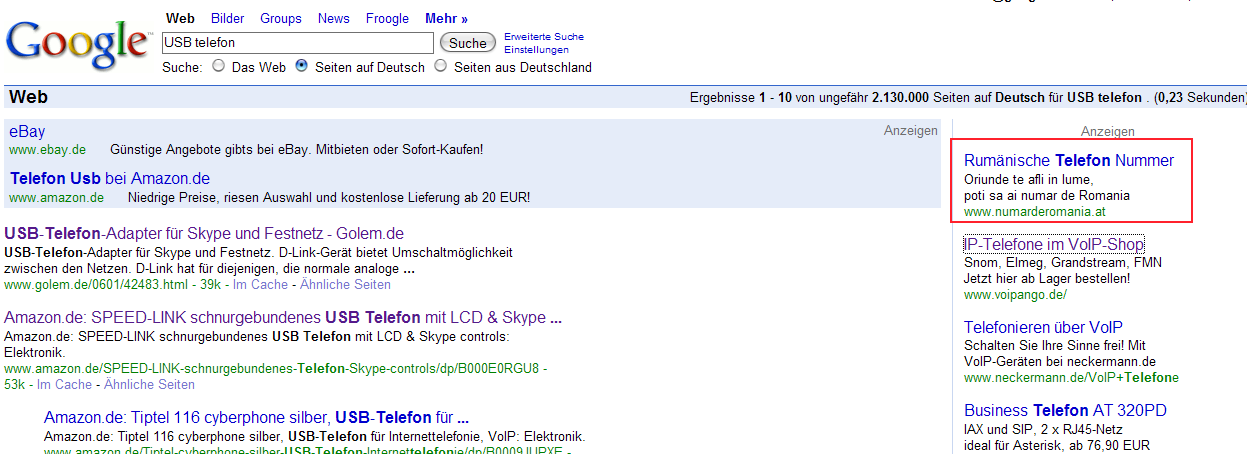Select the 'Das Web' radio button
This screenshot has height=454, width=1247.
point(218,67)
